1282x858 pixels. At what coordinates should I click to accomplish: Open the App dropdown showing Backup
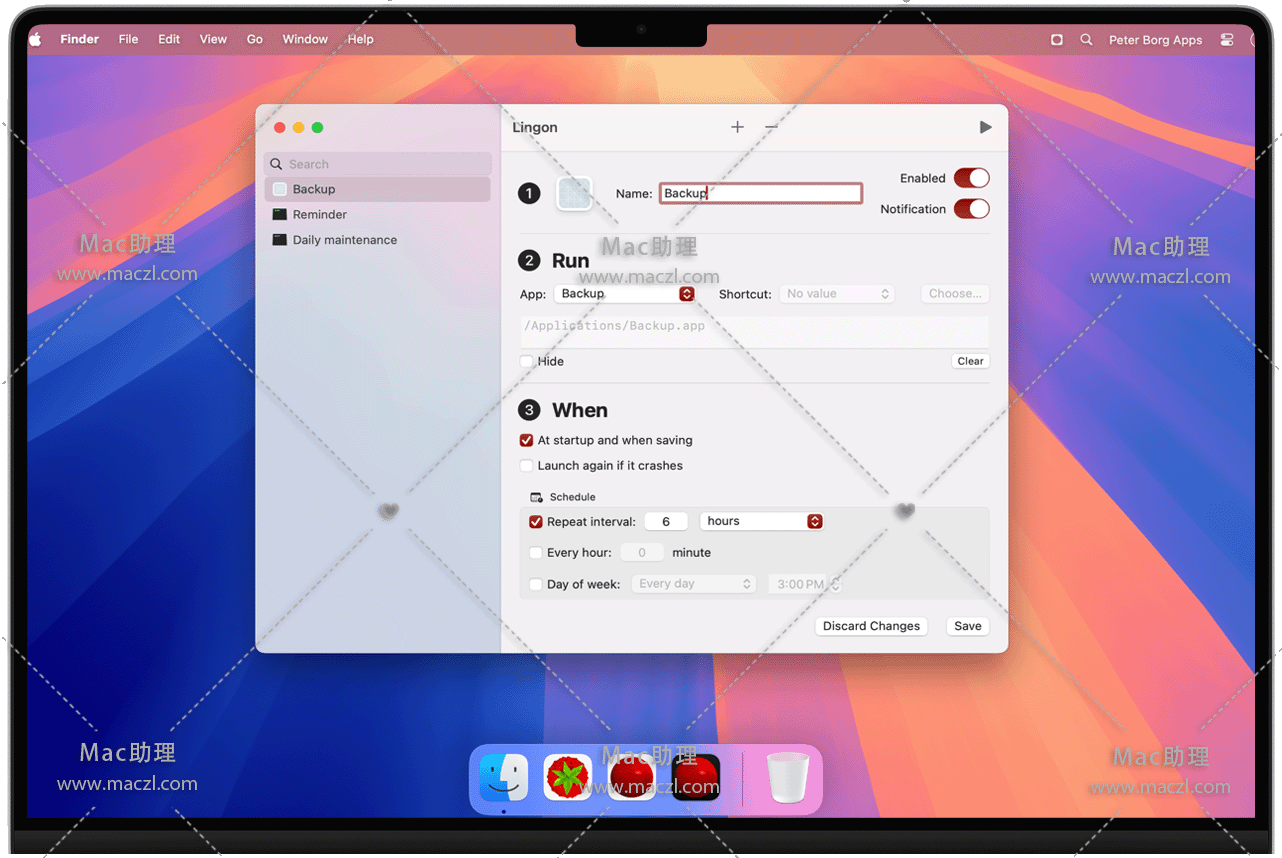click(x=624, y=294)
